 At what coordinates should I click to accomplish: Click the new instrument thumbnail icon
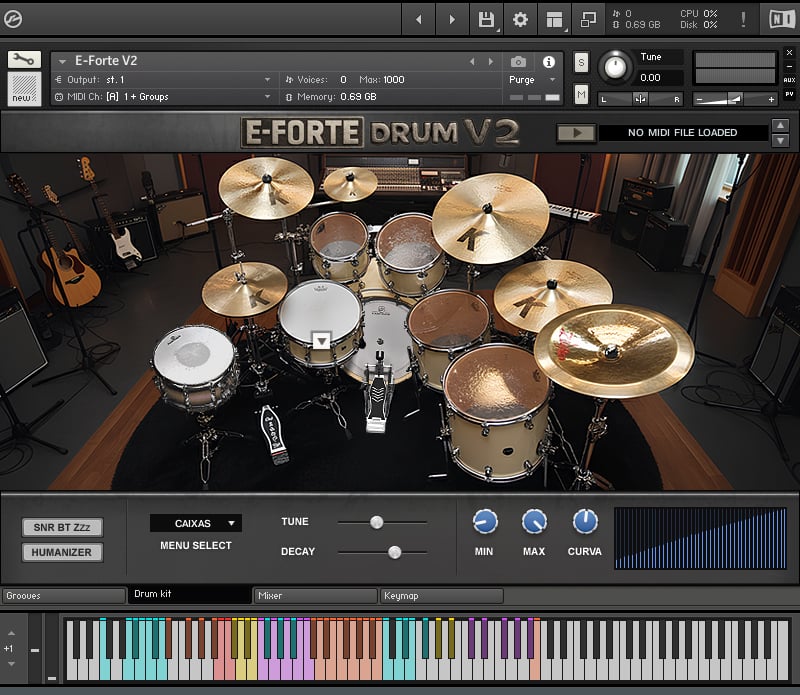[24, 88]
